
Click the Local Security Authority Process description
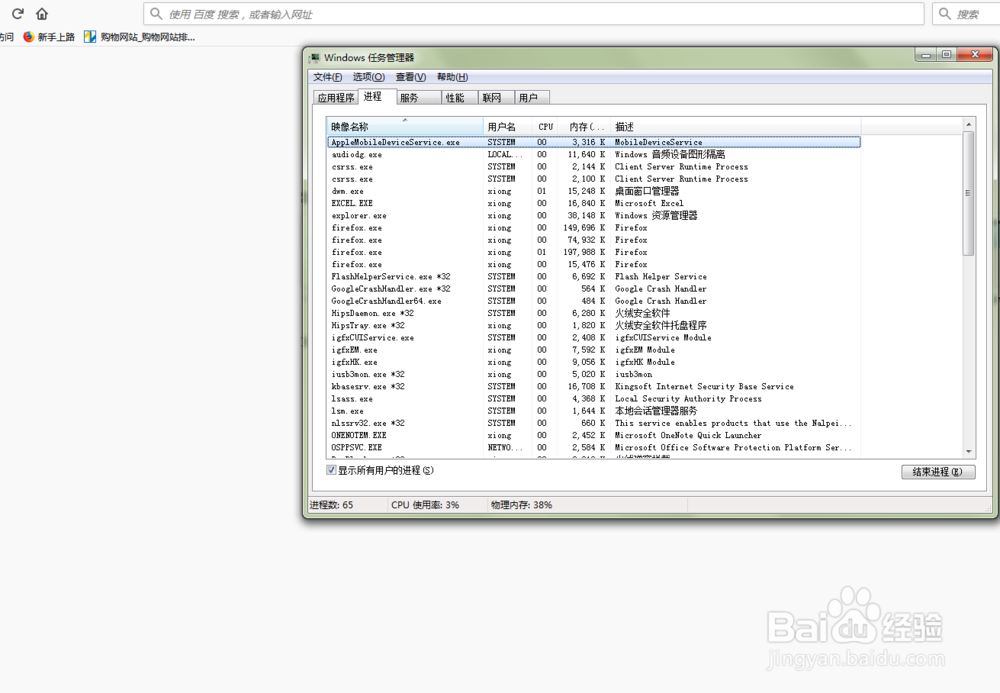click(688, 398)
